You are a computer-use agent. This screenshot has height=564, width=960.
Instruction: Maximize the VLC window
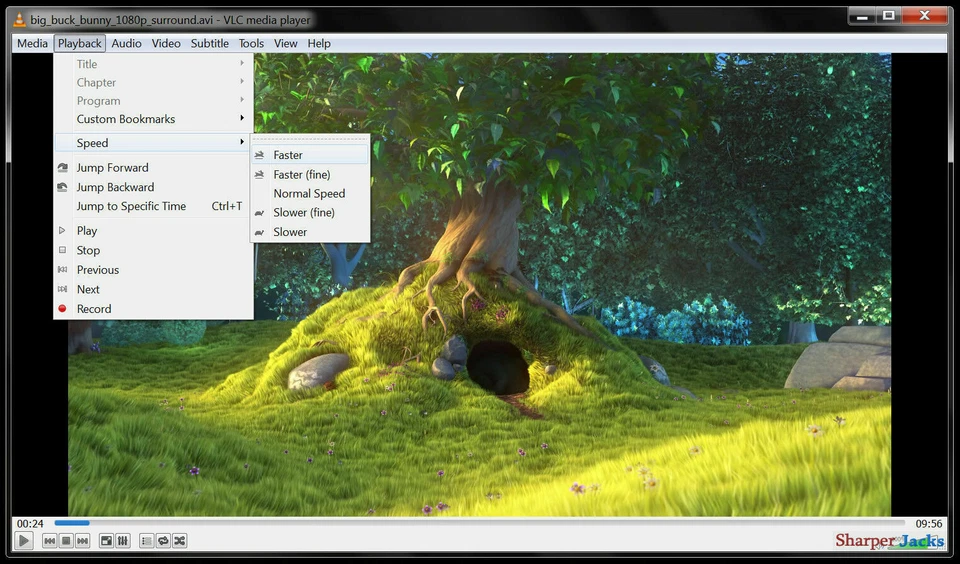click(x=888, y=16)
